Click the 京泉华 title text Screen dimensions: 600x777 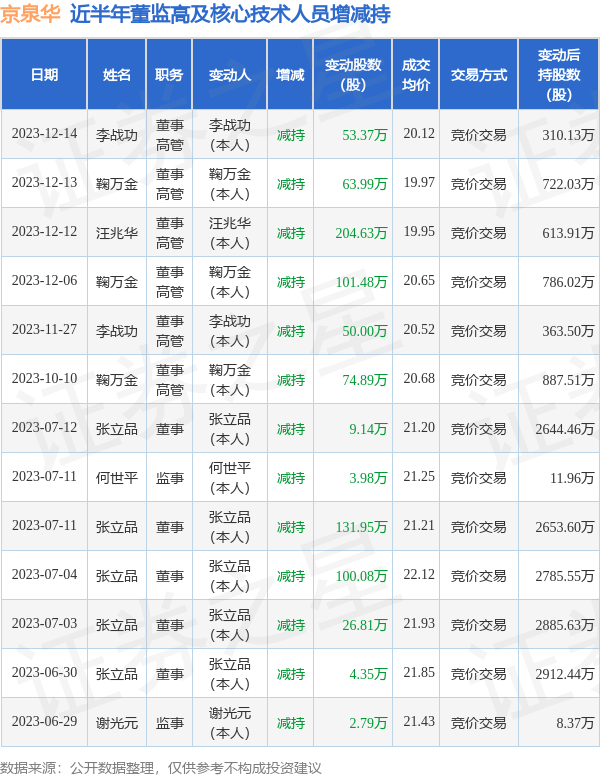[30, 14]
